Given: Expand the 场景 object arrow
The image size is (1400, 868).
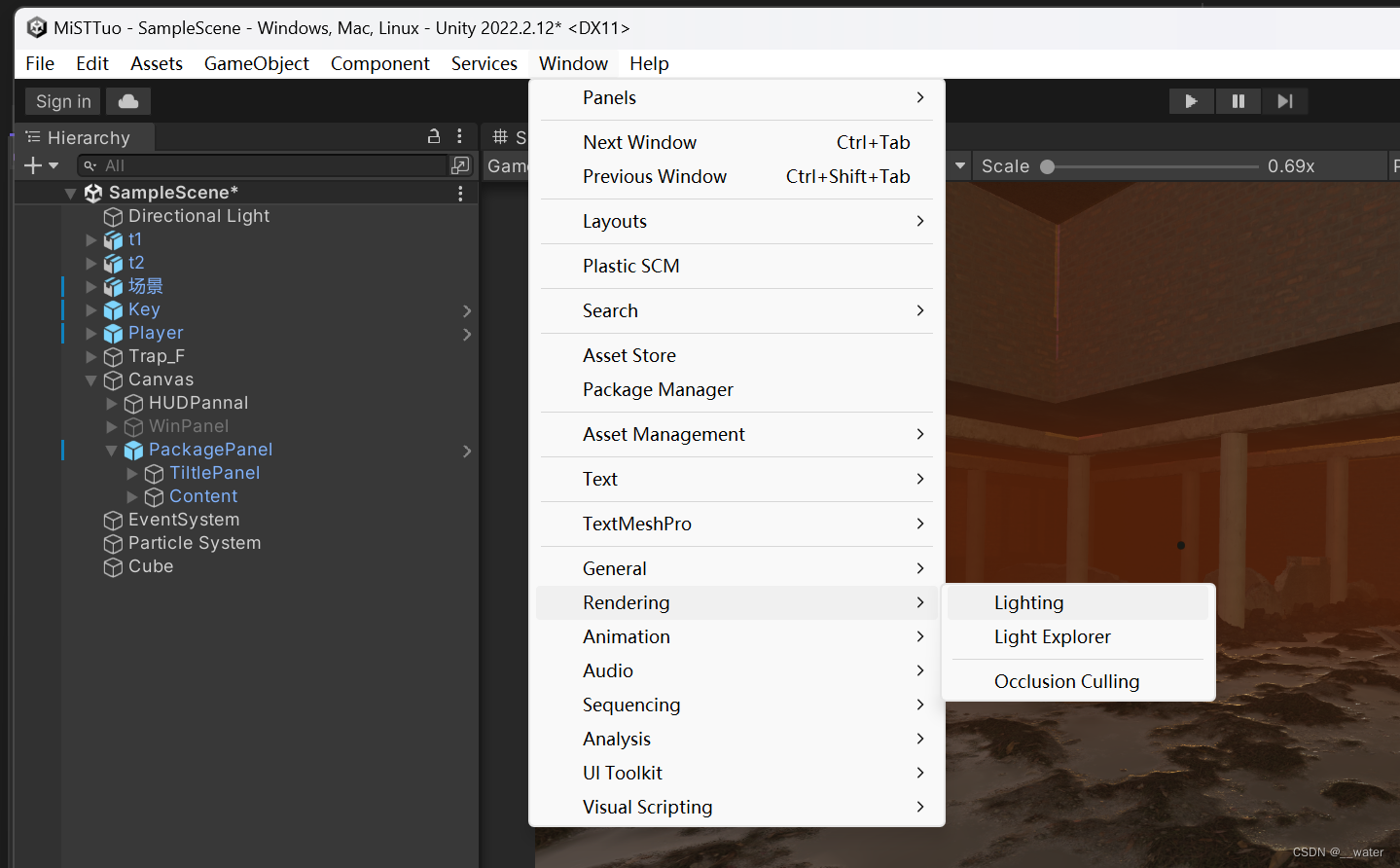Looking at the screenshot, I should click(91, 286).
